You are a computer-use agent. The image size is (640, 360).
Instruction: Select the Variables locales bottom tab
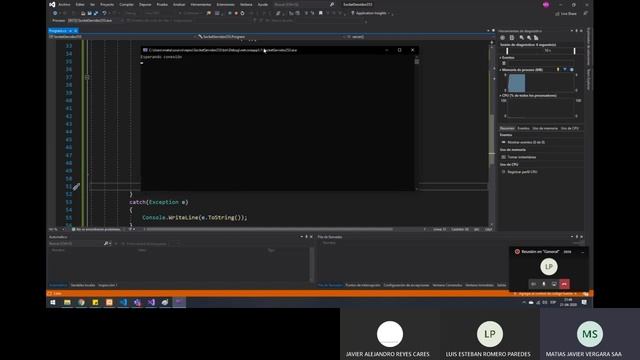click(x=83, y=285)
